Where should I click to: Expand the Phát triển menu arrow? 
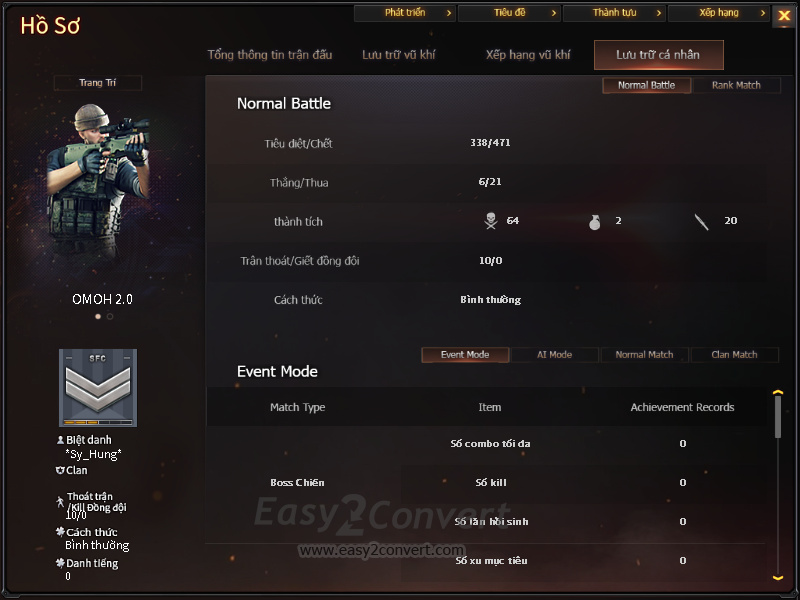click(449, 13)
